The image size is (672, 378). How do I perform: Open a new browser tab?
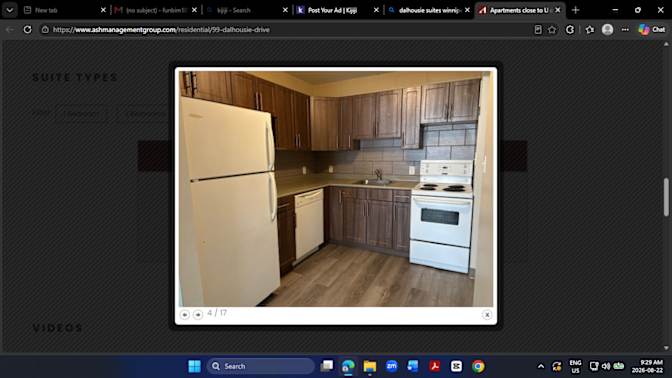coord(576,10)
